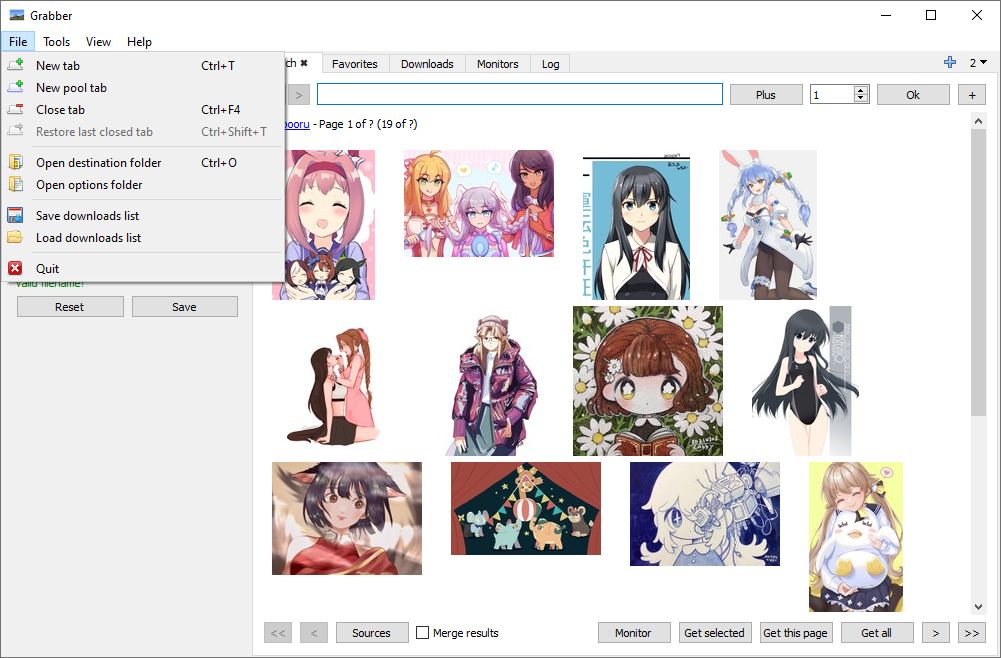Click the disabled < previous page button
The height and width of the screenshot is (658, 1001).
click(x=313, y=632)
